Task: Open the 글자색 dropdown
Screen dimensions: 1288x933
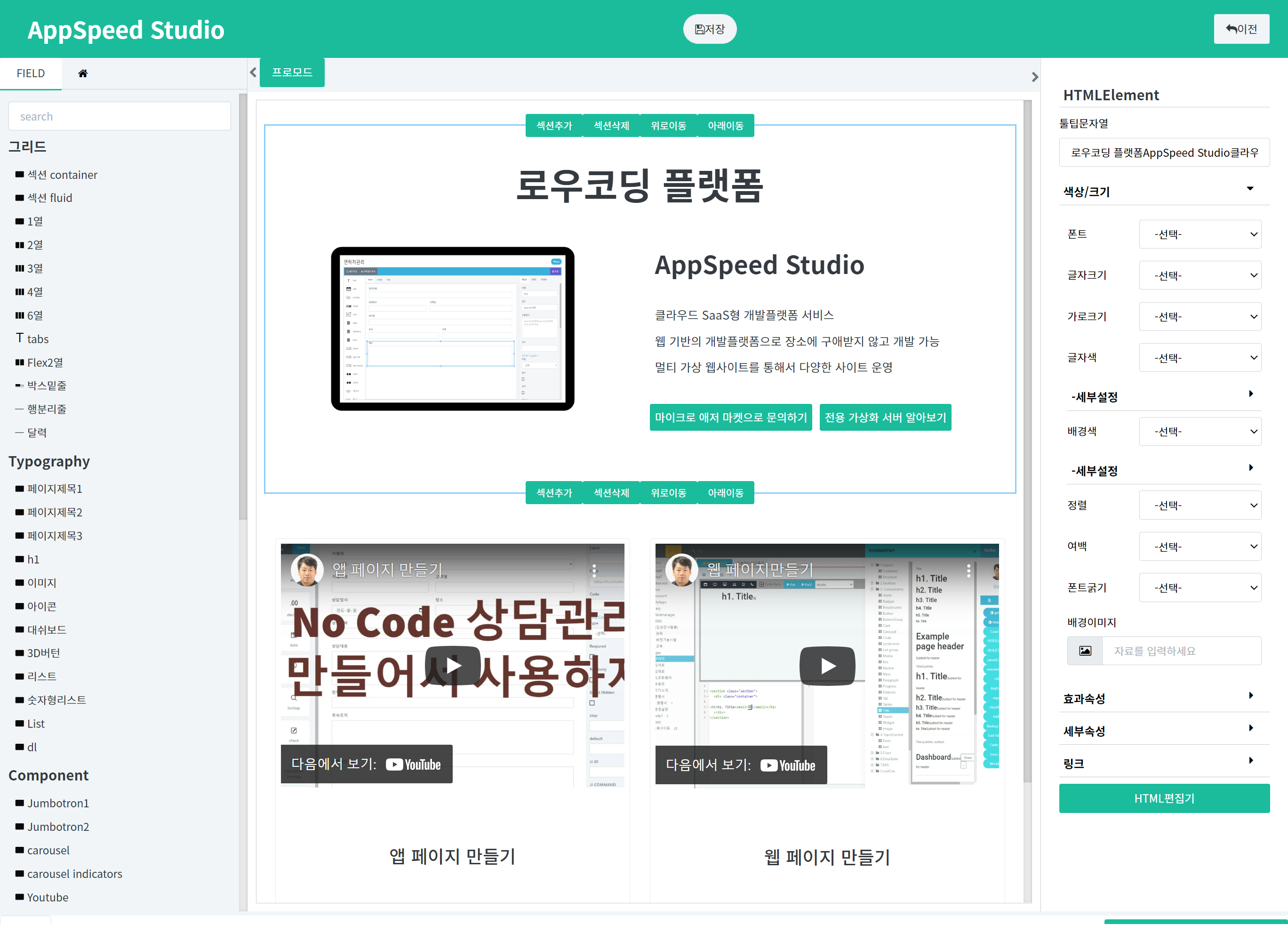Action: pos(1200,357)
